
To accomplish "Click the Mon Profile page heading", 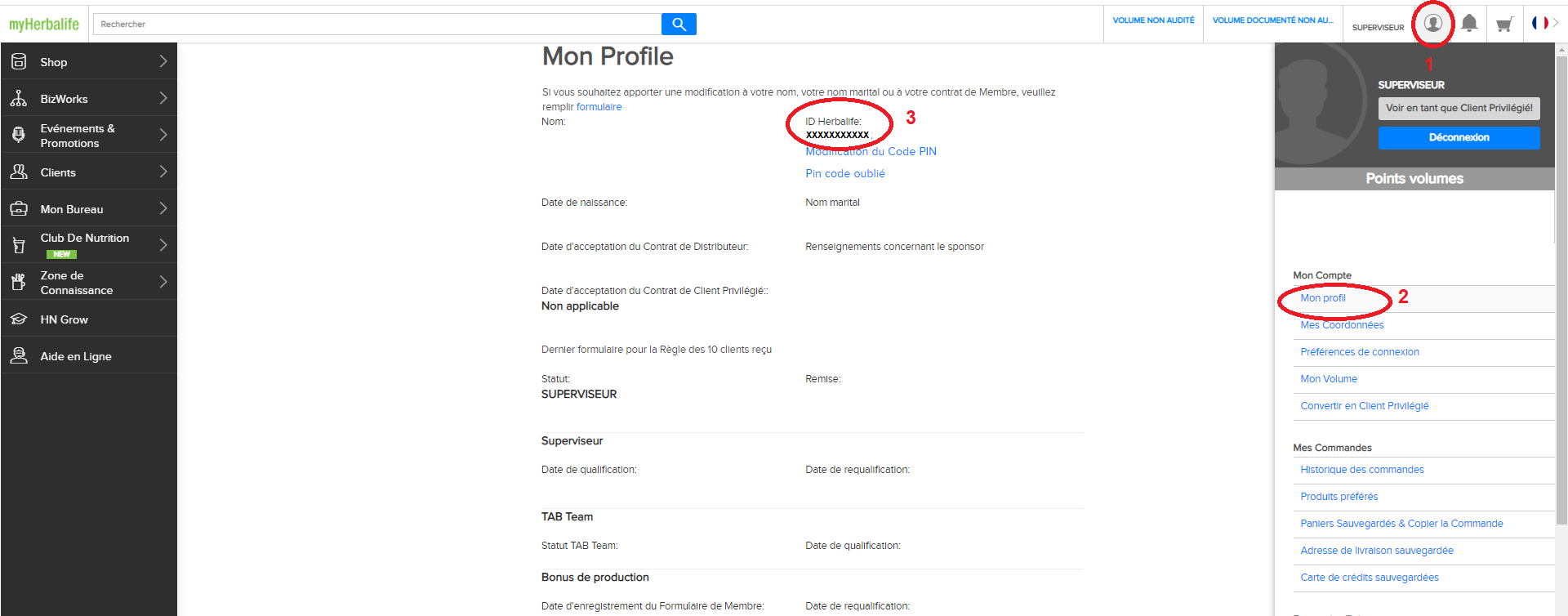I will click(x=608, y=56).
